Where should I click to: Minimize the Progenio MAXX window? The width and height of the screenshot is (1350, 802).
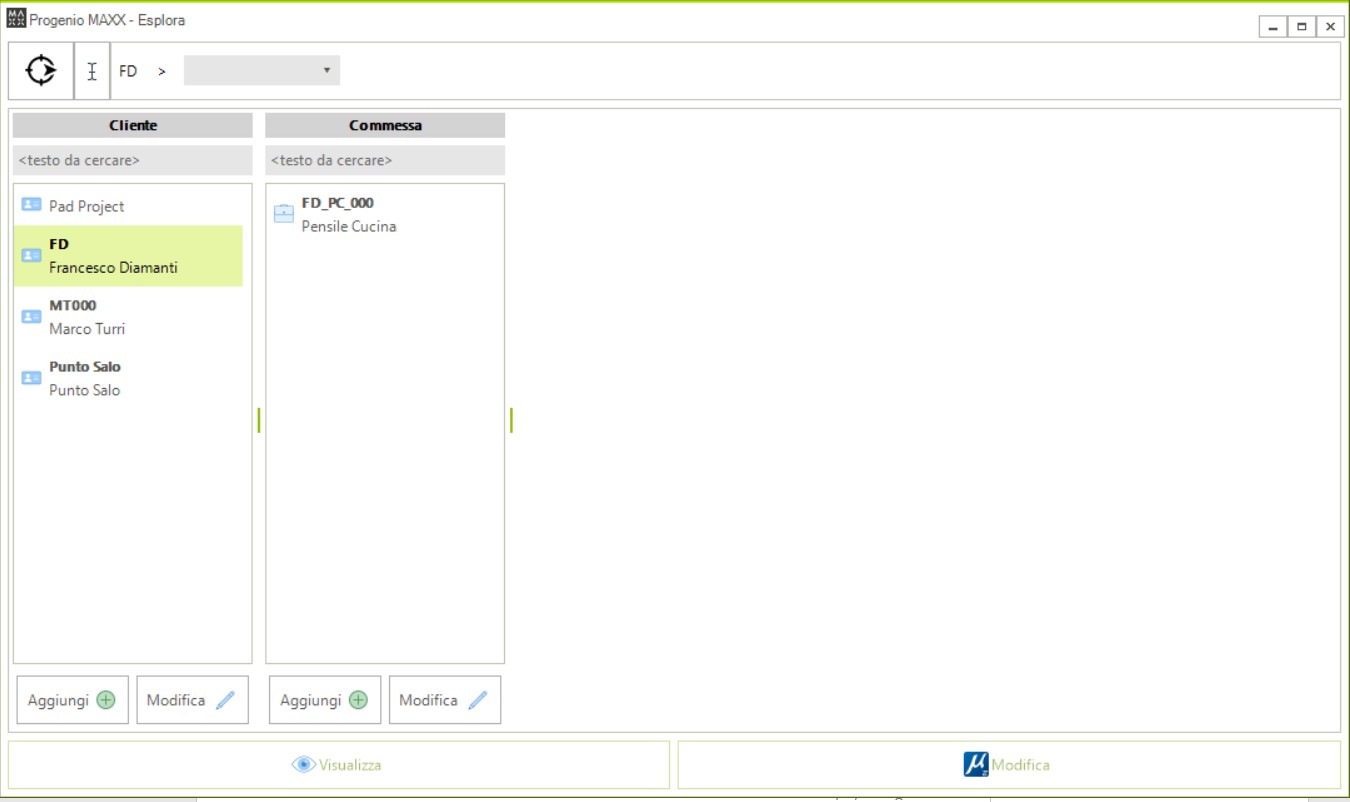tap(1273, 27)
